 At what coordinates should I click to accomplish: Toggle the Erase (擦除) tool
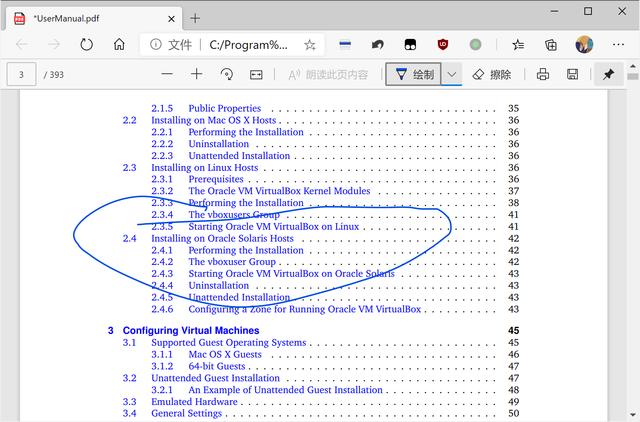[x=491, y=74]
